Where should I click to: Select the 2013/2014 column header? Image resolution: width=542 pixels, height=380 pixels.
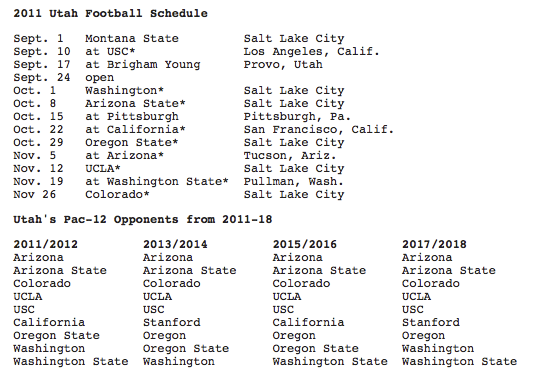click(x=175, y=244)
